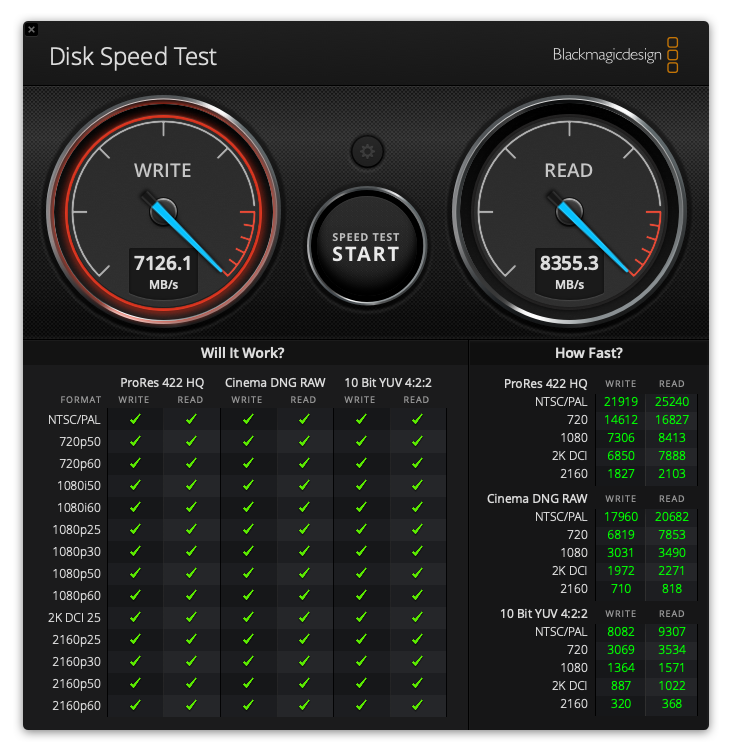The image size is (732, 756).
Task: Click Cinema DNG 2K DCI read value 2271
Action: coord(672,571)
